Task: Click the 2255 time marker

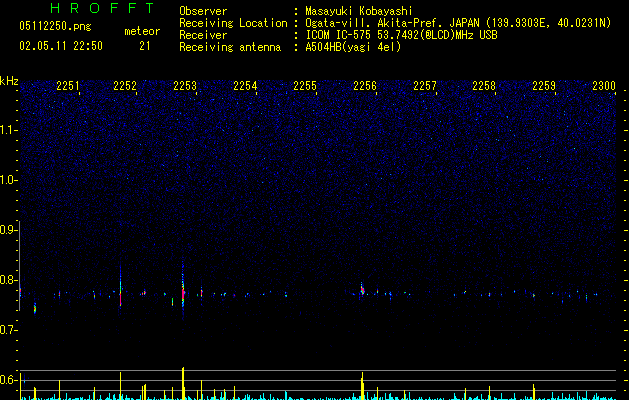Action: click(305, 86)
